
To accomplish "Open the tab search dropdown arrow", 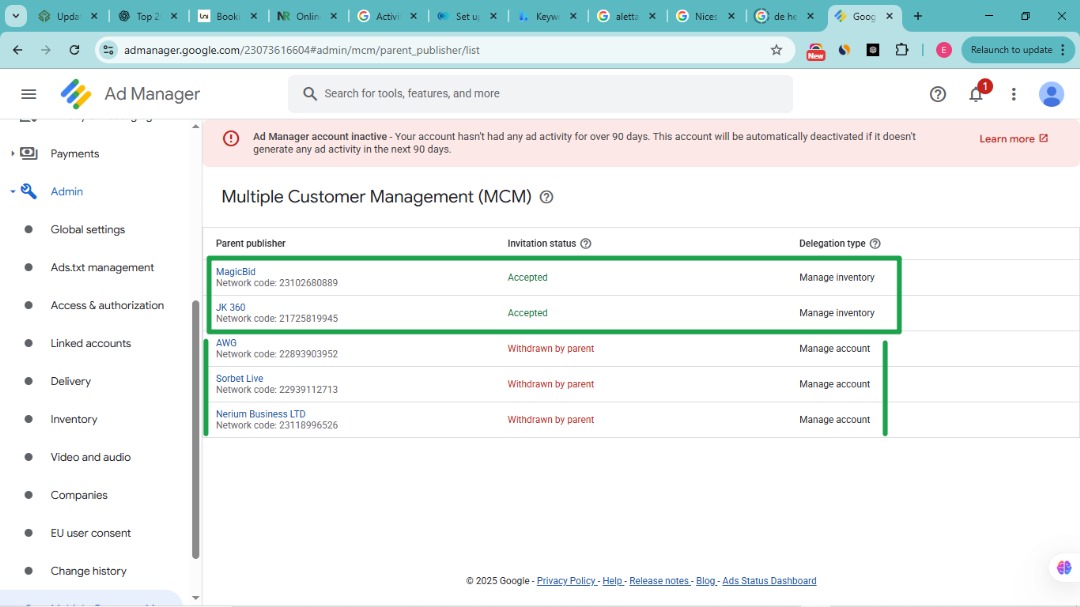I will (16, 16).
